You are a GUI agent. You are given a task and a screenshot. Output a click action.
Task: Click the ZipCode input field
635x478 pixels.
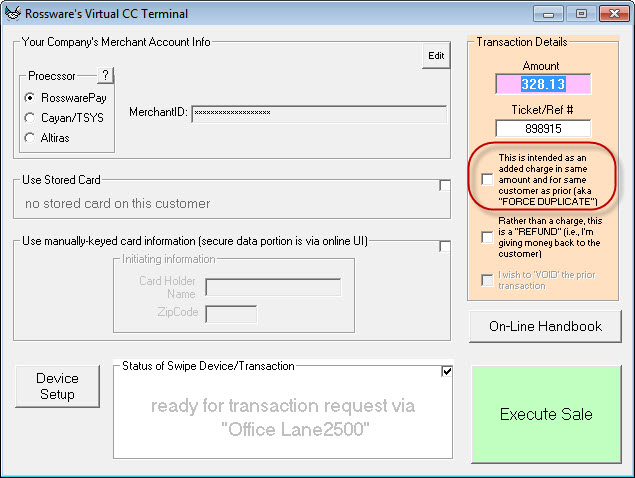tap(231, 314)
